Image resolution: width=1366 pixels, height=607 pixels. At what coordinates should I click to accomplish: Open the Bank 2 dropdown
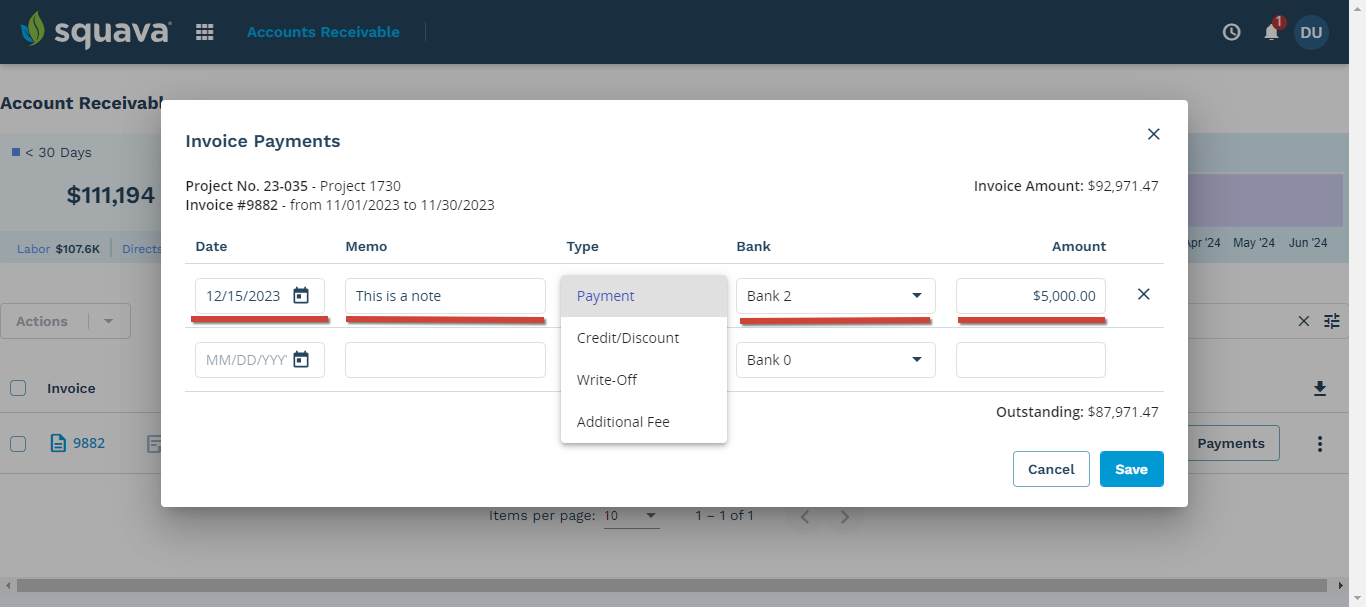tap(834, 295)
